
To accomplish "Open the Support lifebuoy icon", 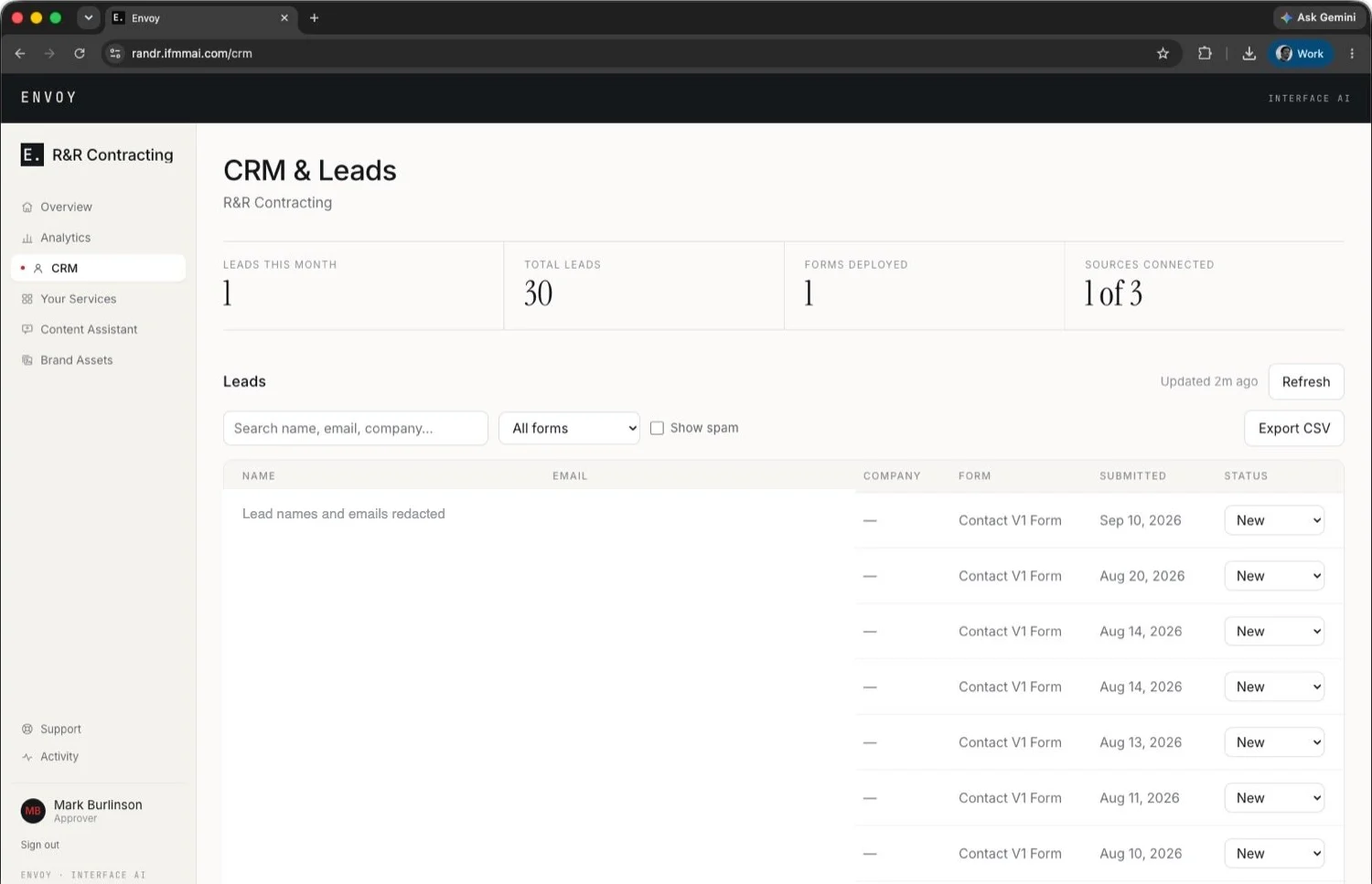I will click(x=27, y=730).
